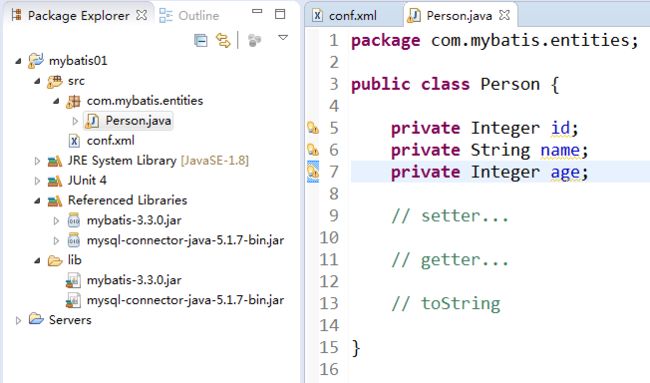Image resolution: width=650 pixels, height=383 pixels.
Task: Select conf.xml in the tree
Action: click(x=110, y=141)
